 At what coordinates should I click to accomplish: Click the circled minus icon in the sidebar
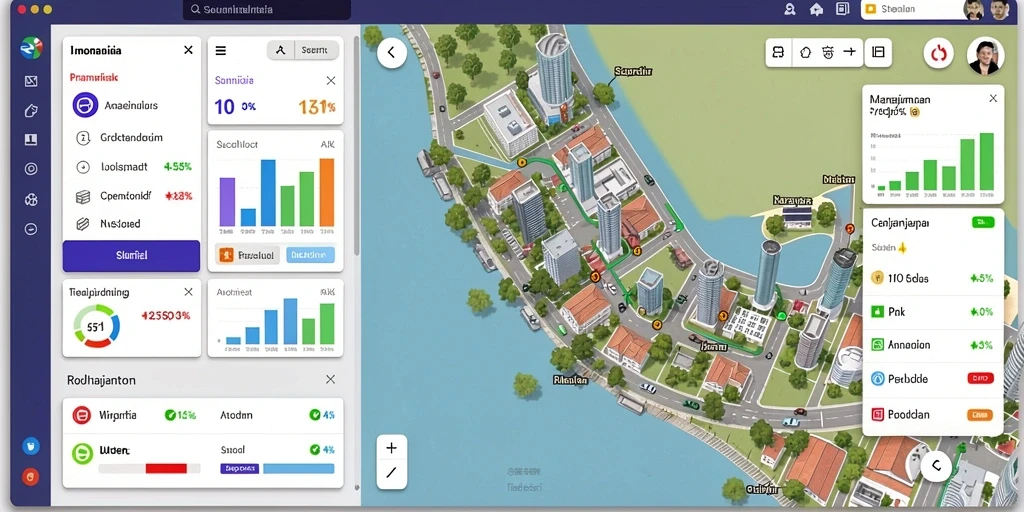pos(31,229)
